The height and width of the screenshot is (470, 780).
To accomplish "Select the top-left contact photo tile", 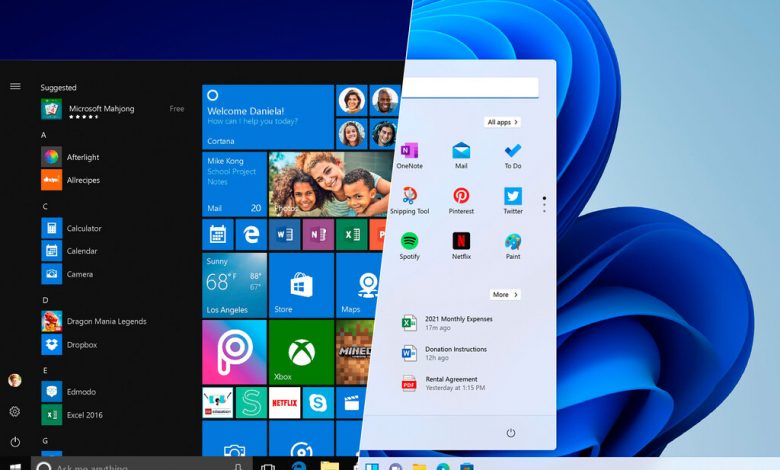I will point(352,100).
